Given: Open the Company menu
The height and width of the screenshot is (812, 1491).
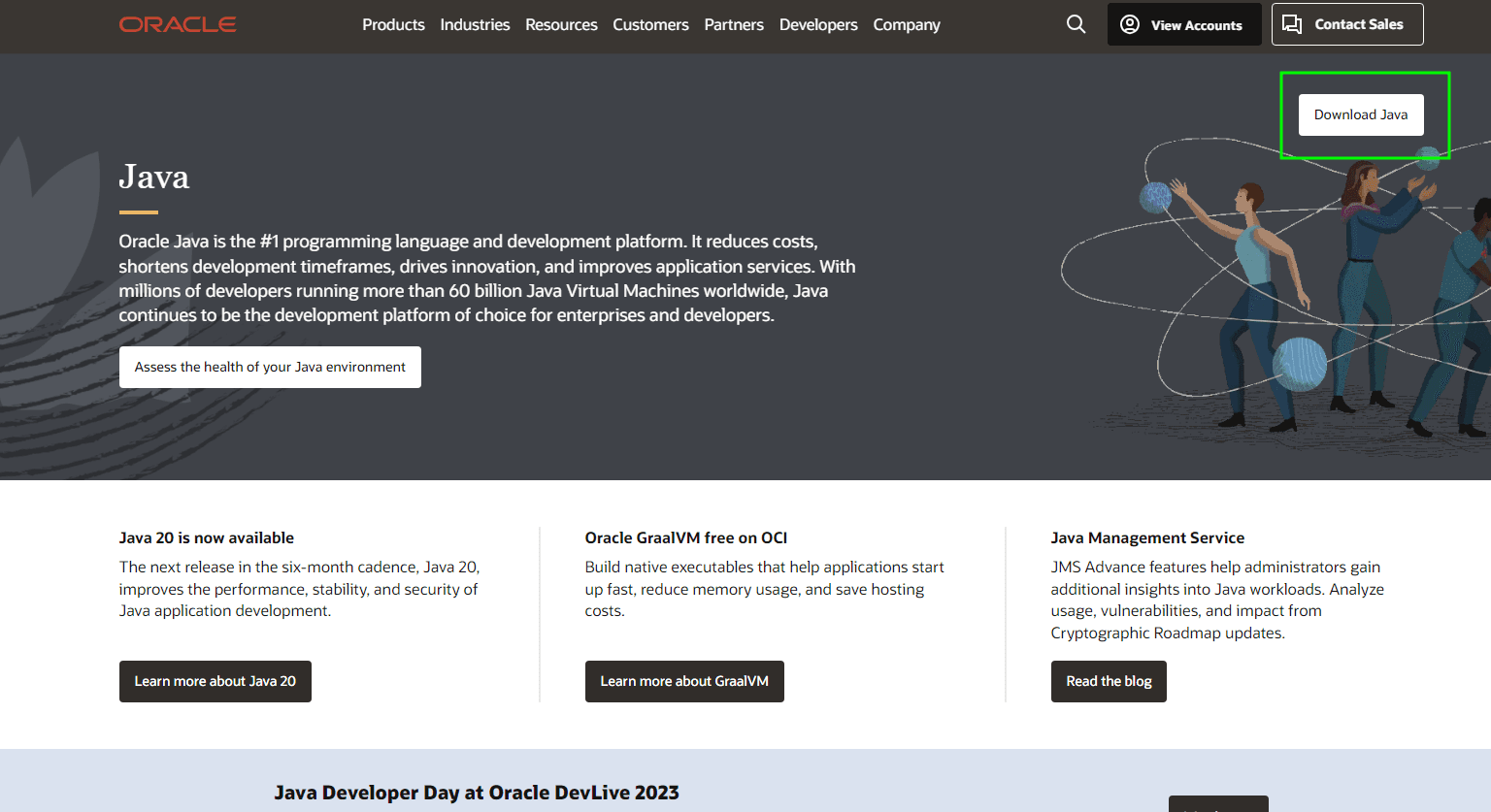Looking at the screenshot, I should 907,24.
